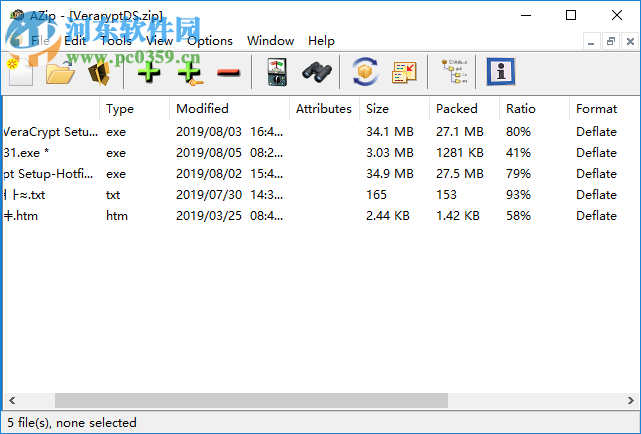Sort by the Modified column header
Screen dimensions: 641x434
[229, 109]
